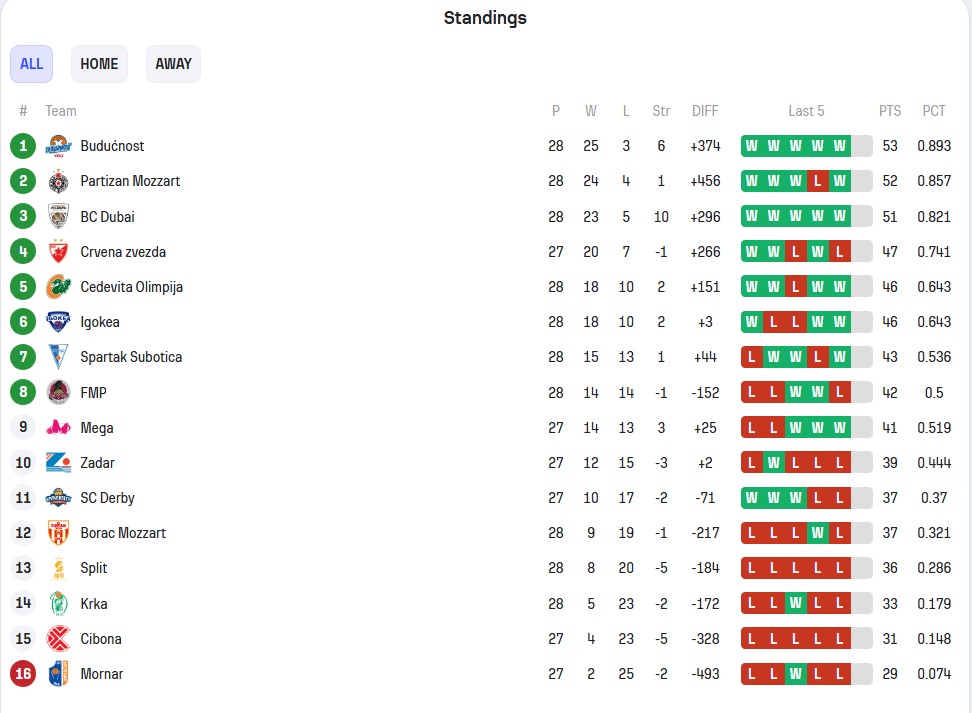Open the Borac Mozzart team link
The height and width of the screenshot is (713, 972).
click(124, 533)
